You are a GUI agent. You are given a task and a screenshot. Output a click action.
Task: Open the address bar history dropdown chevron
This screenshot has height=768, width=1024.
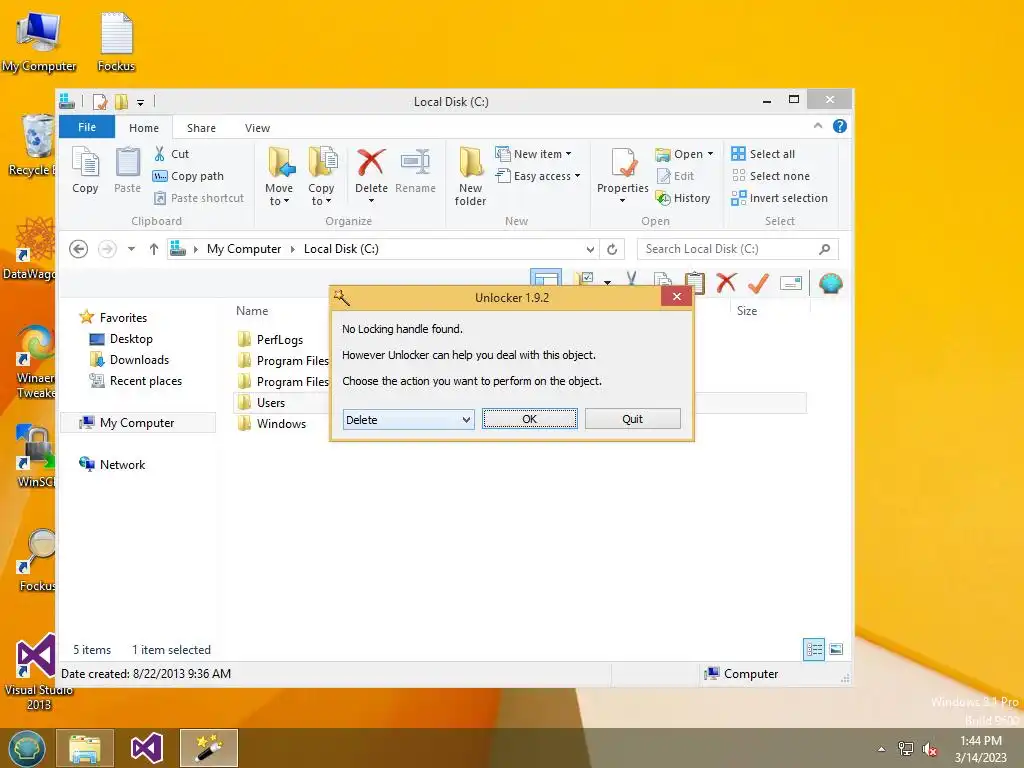pos(590,249)
